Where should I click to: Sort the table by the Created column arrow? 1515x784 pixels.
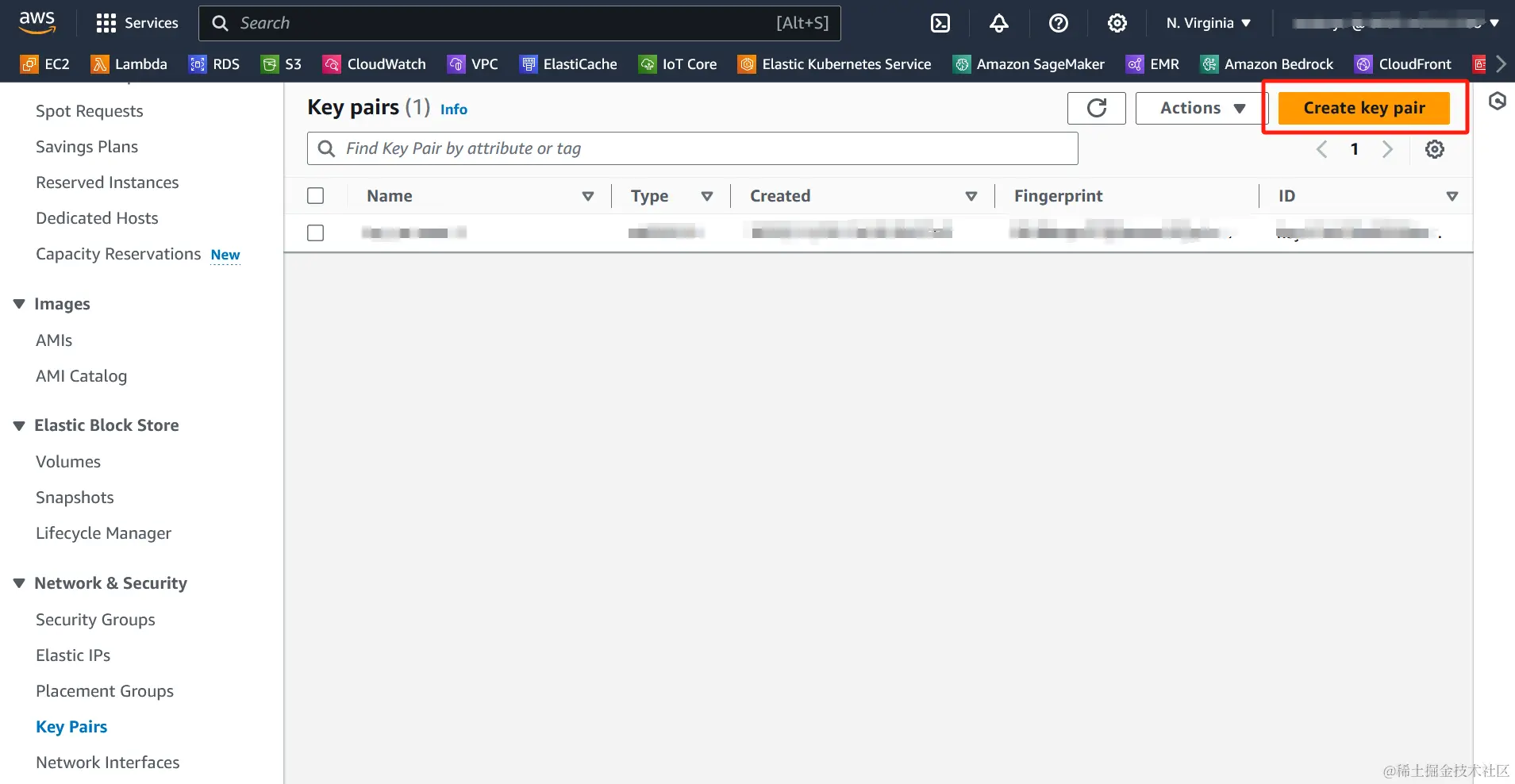[971, 196]
